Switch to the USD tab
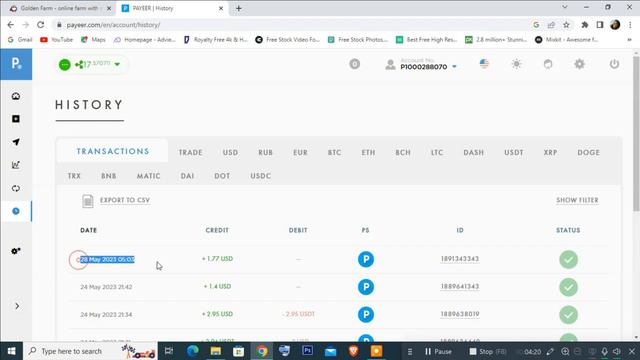The width and height of the screenshot is (640, 360). [230, 152]
